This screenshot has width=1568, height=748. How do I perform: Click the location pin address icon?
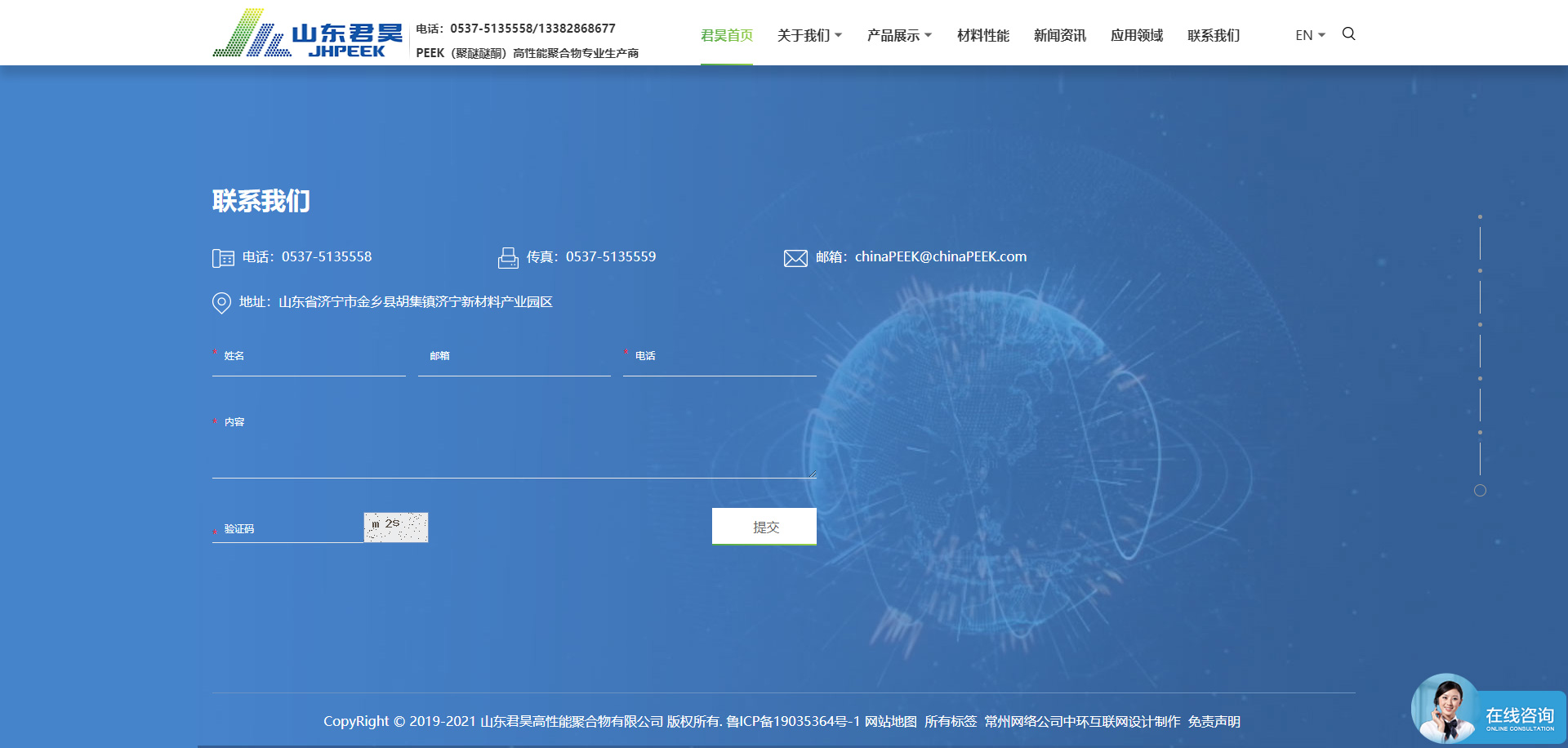221,303
